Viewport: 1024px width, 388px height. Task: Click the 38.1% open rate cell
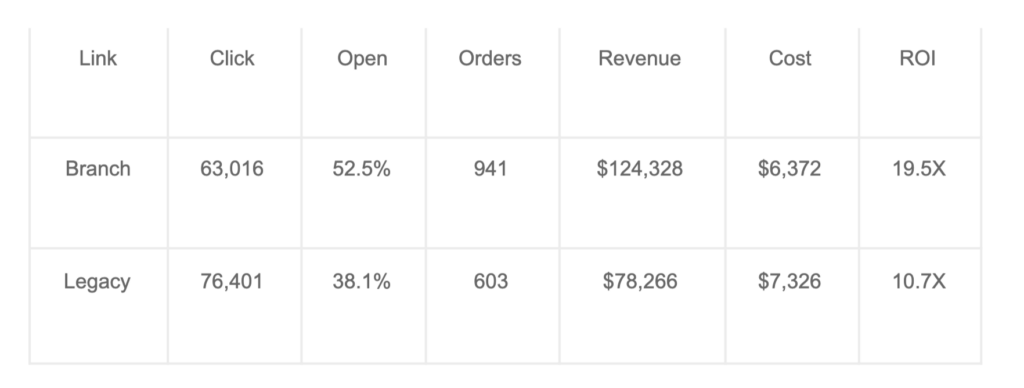click(361, 282)
